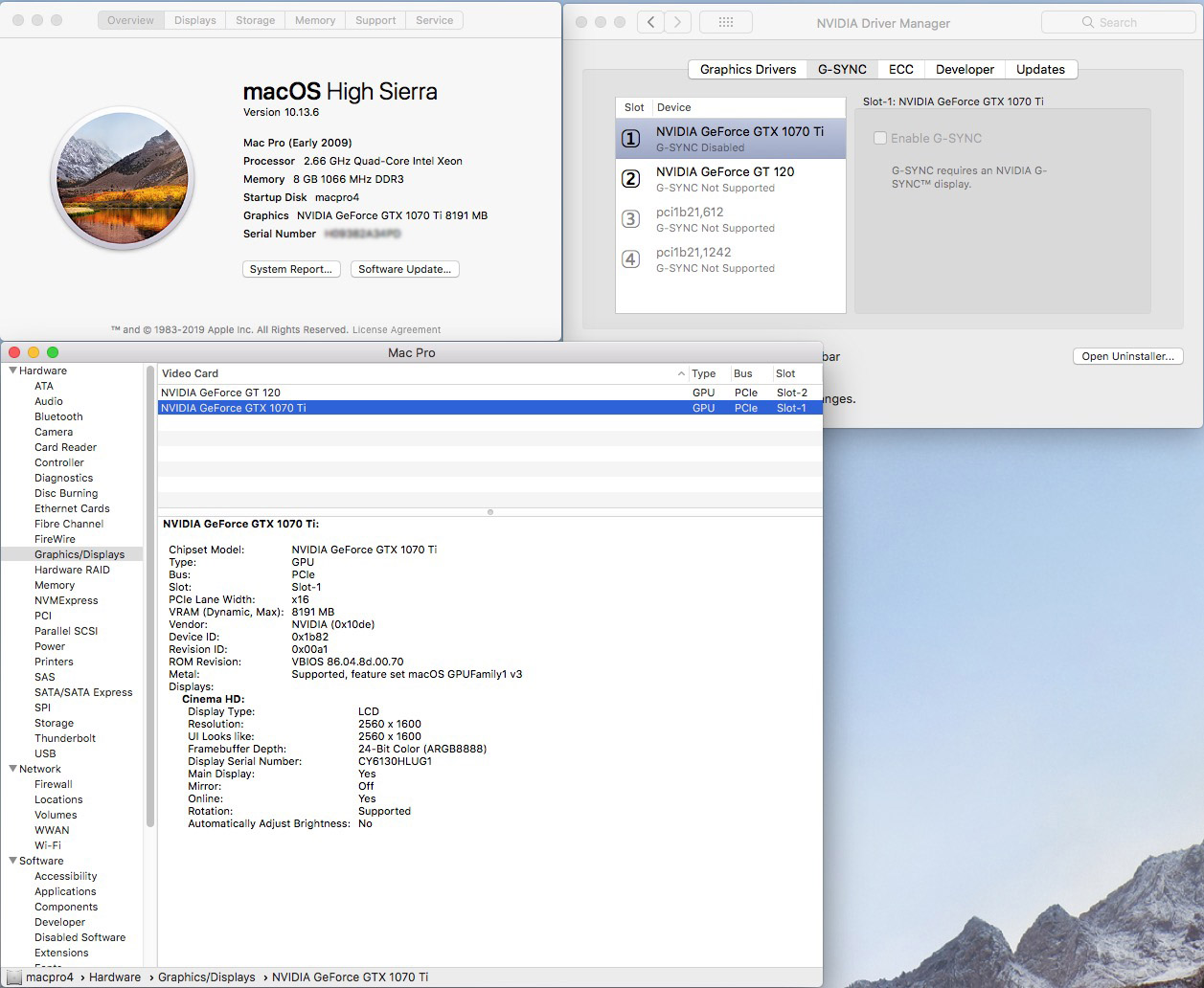Viewport: 1204px width, 988px height.
Task: Select the NVIDIA GeForce GTX 1070 Ti device in slot list
Action: point(731,139)
